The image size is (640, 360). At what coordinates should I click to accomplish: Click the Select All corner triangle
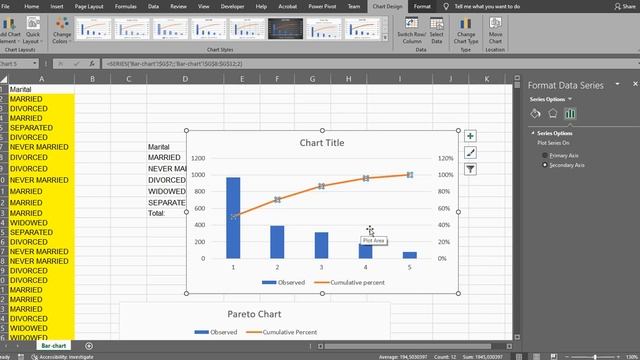pos(4,79)
